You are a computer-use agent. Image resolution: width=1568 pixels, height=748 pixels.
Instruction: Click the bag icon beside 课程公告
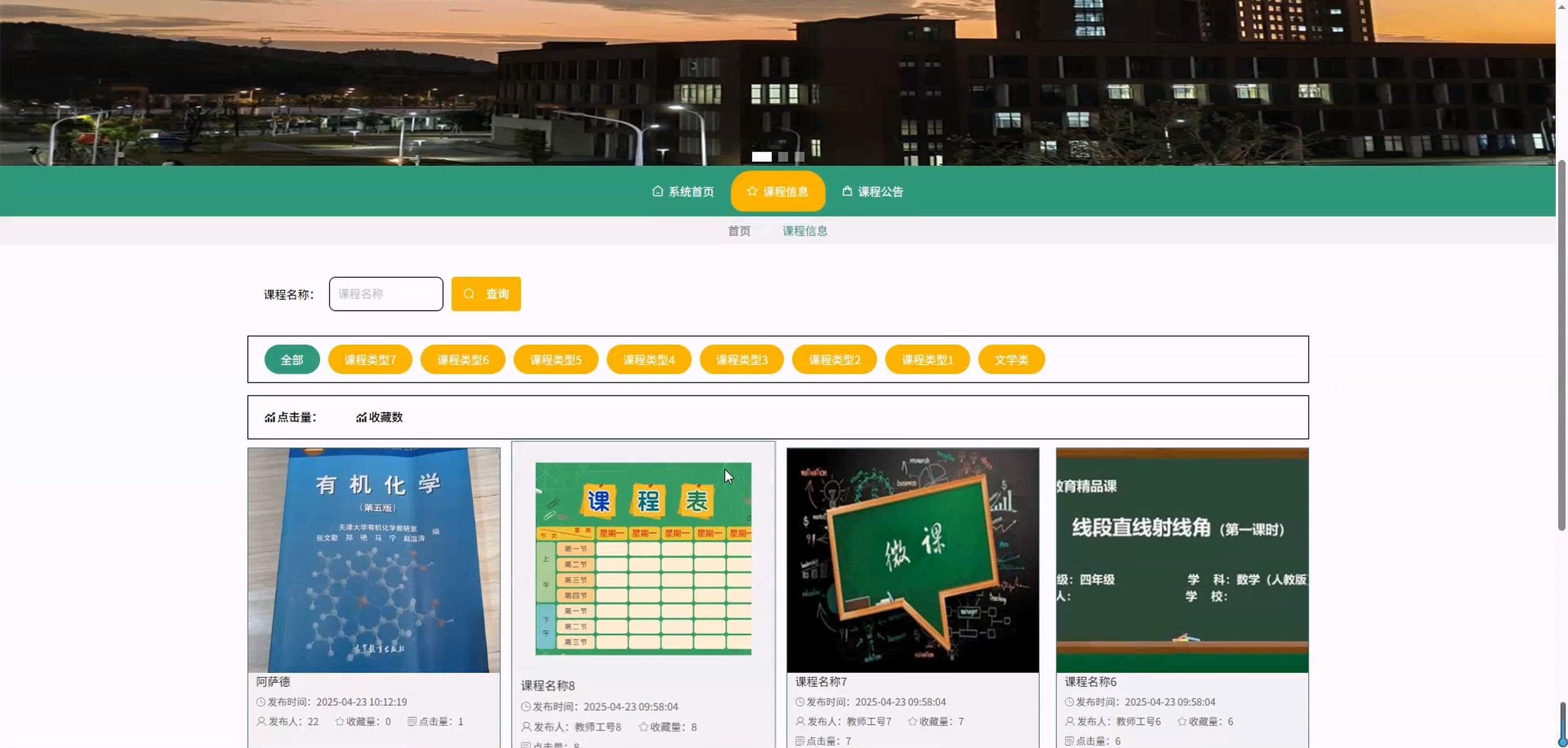tap(847, 191)
